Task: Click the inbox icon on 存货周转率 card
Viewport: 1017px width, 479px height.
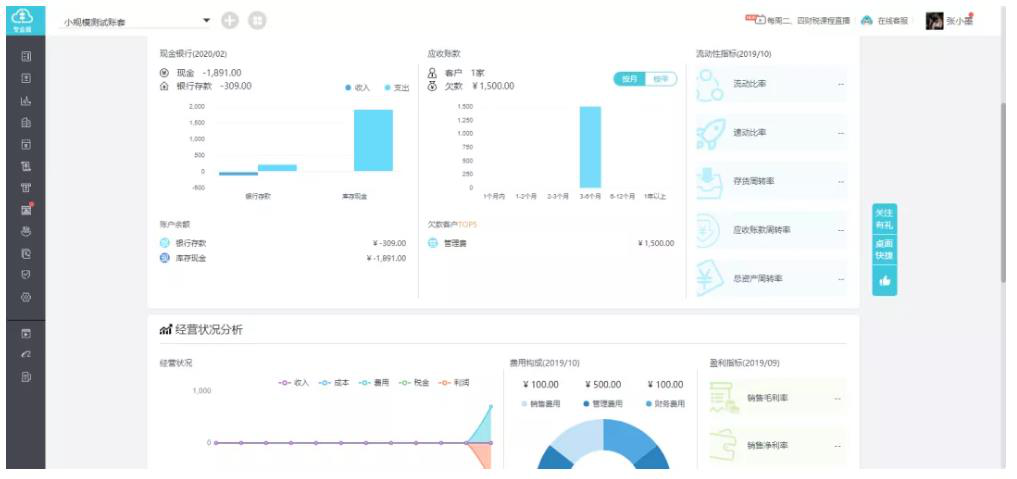Action: pyautogui.click(x=708, y=182)
